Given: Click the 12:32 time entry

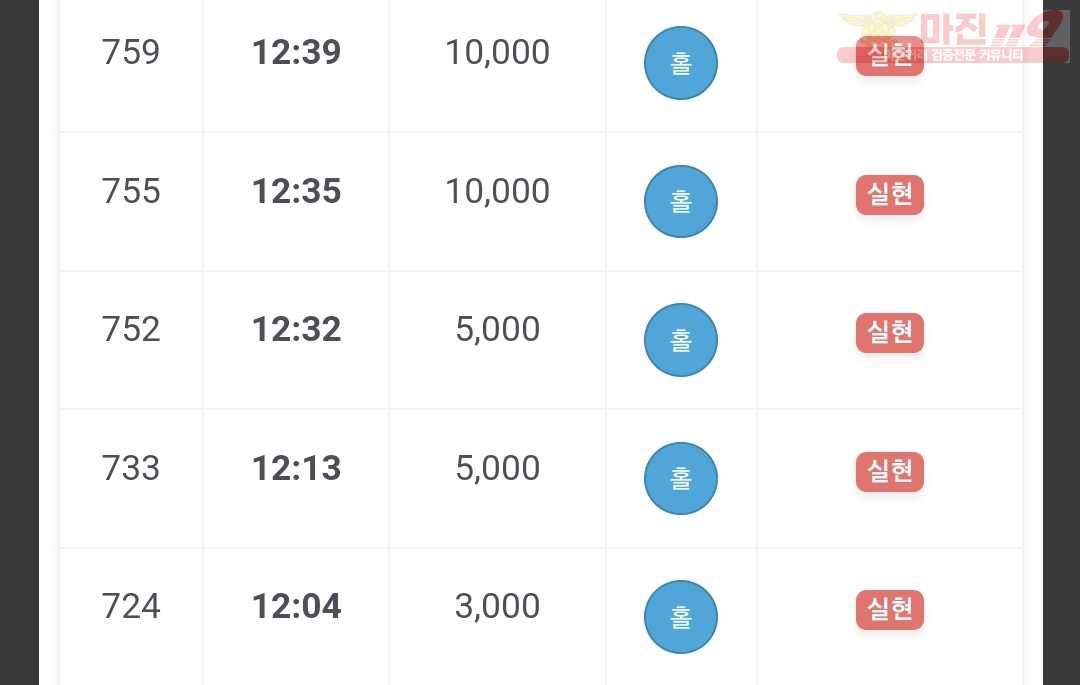Looking at the screenshot, I should click(297, 329).
